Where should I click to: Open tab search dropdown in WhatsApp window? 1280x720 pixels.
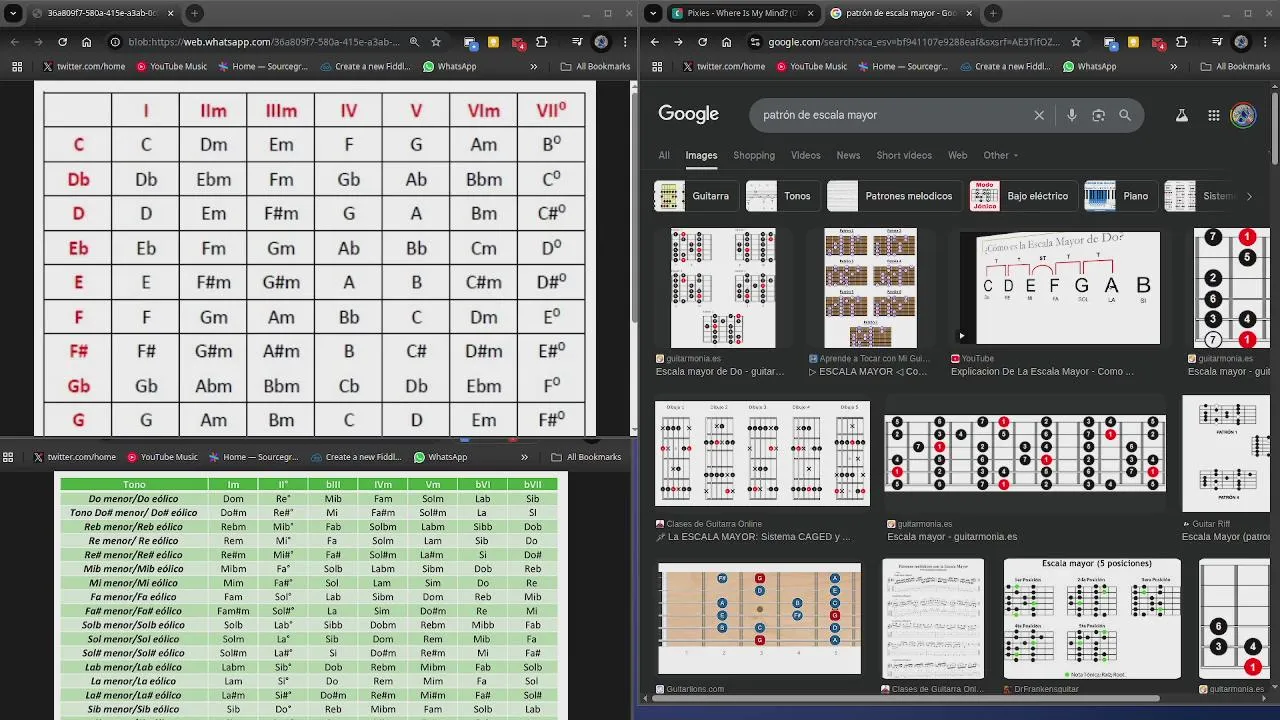13,13
